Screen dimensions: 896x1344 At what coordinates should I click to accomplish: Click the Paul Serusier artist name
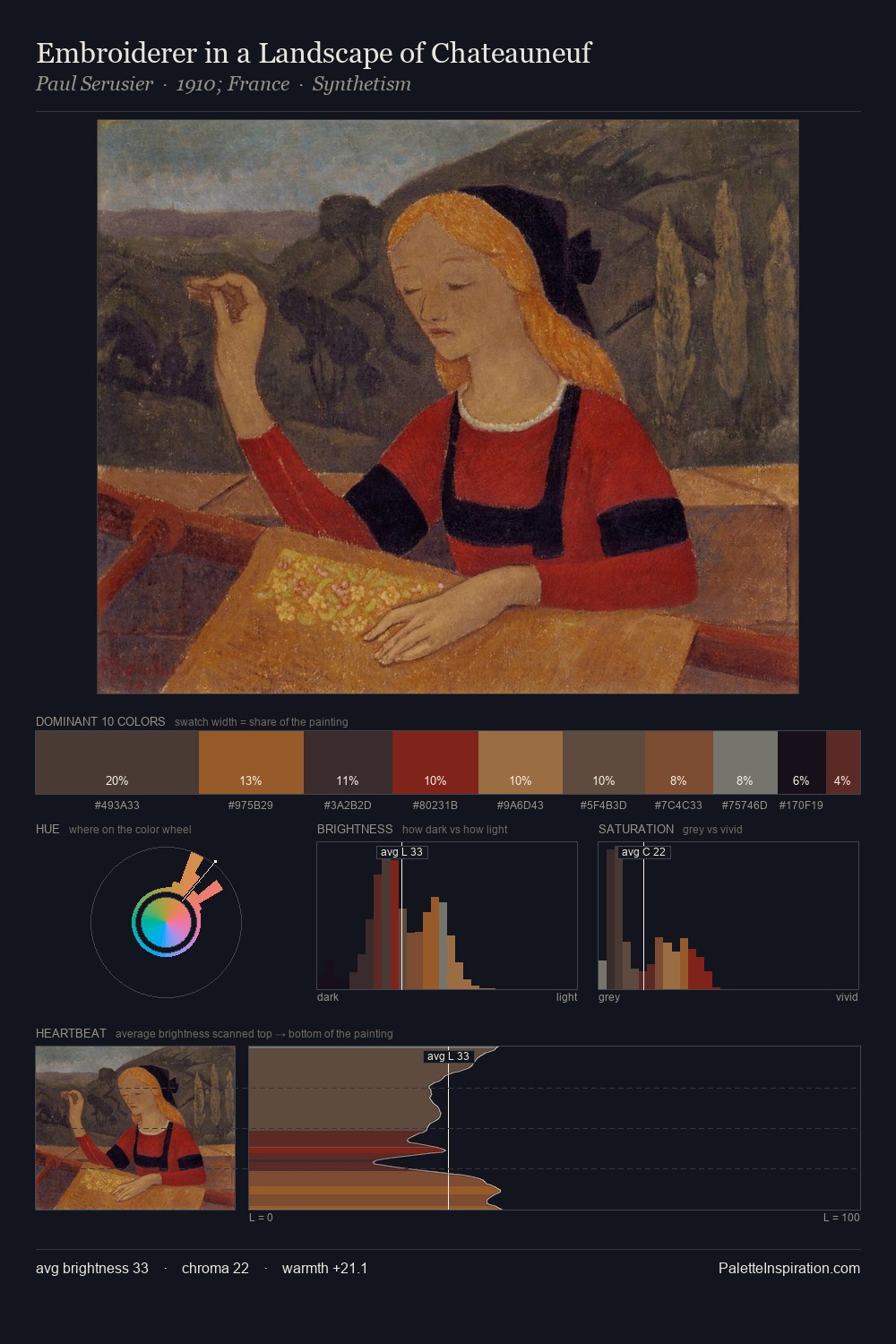coord(94,84)
